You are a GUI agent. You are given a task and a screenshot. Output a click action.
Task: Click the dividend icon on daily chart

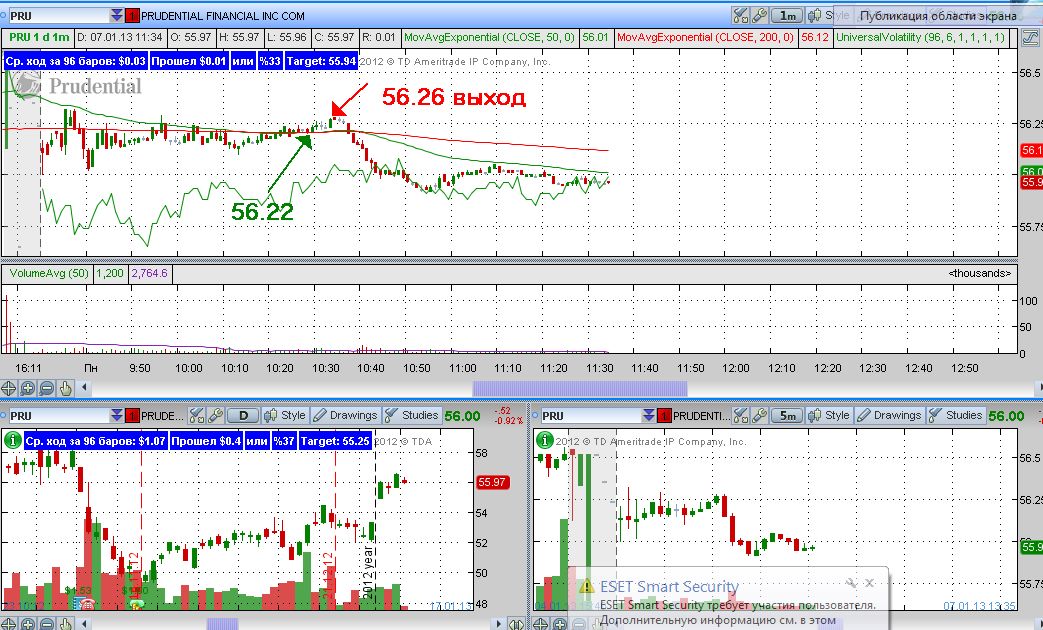pos(136,604)
